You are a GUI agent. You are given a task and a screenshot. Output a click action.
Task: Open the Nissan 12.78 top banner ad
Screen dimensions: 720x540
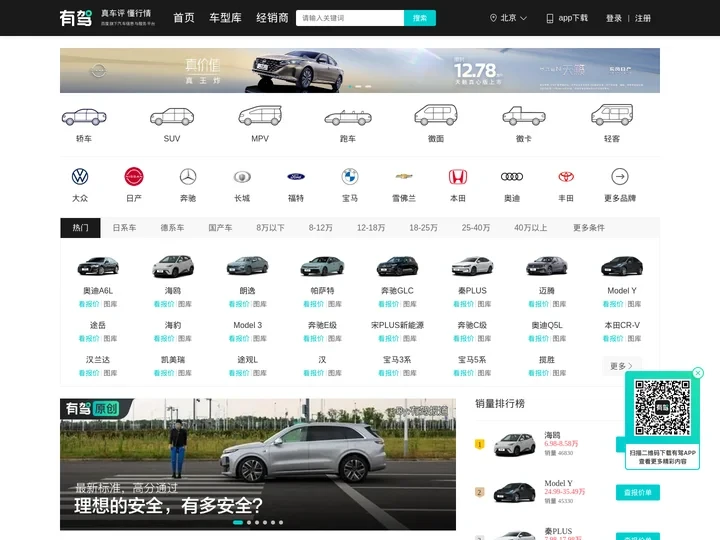pyautogui.click(x=360, y=70)
